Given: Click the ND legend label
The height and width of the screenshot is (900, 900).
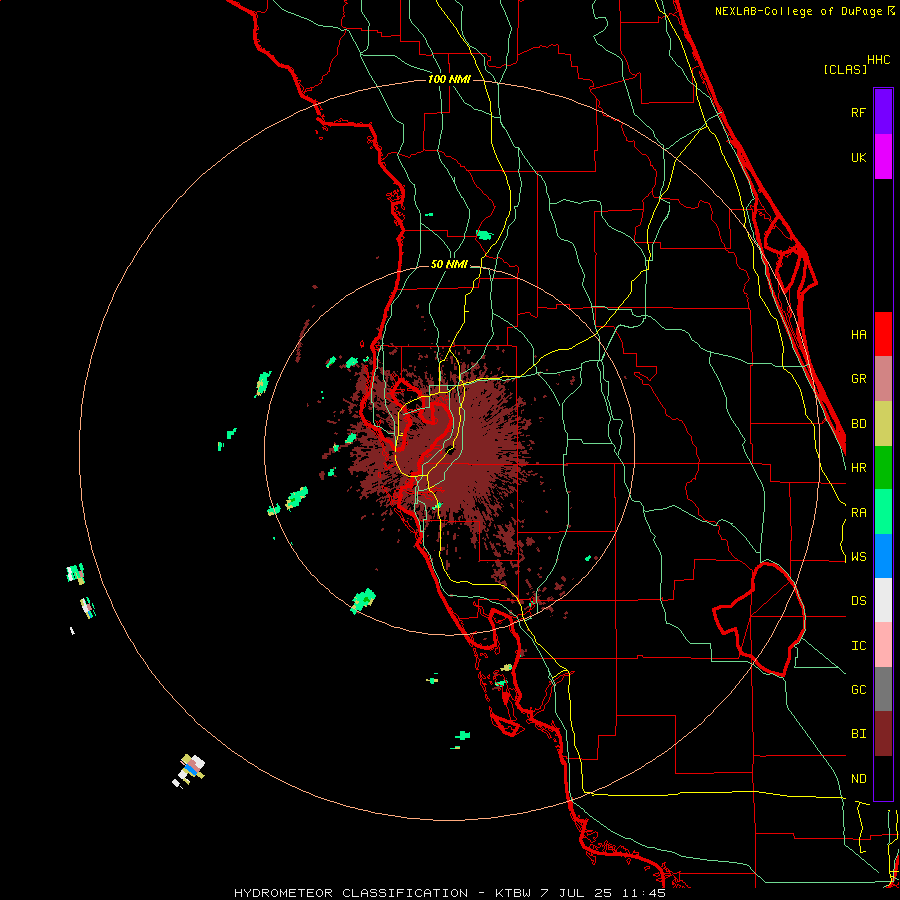Looking at the screenshot, I should pyautogui.click(x=858, y=778).
